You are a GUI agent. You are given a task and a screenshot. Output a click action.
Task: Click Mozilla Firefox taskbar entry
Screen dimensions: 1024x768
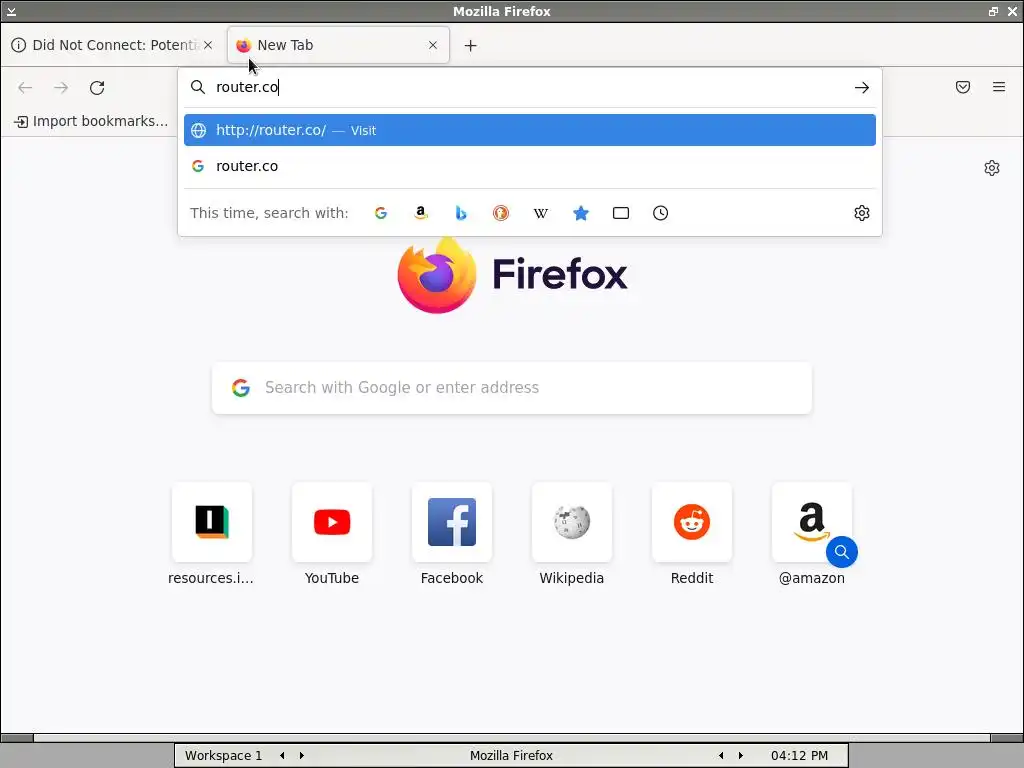click(x=511, y=756)
